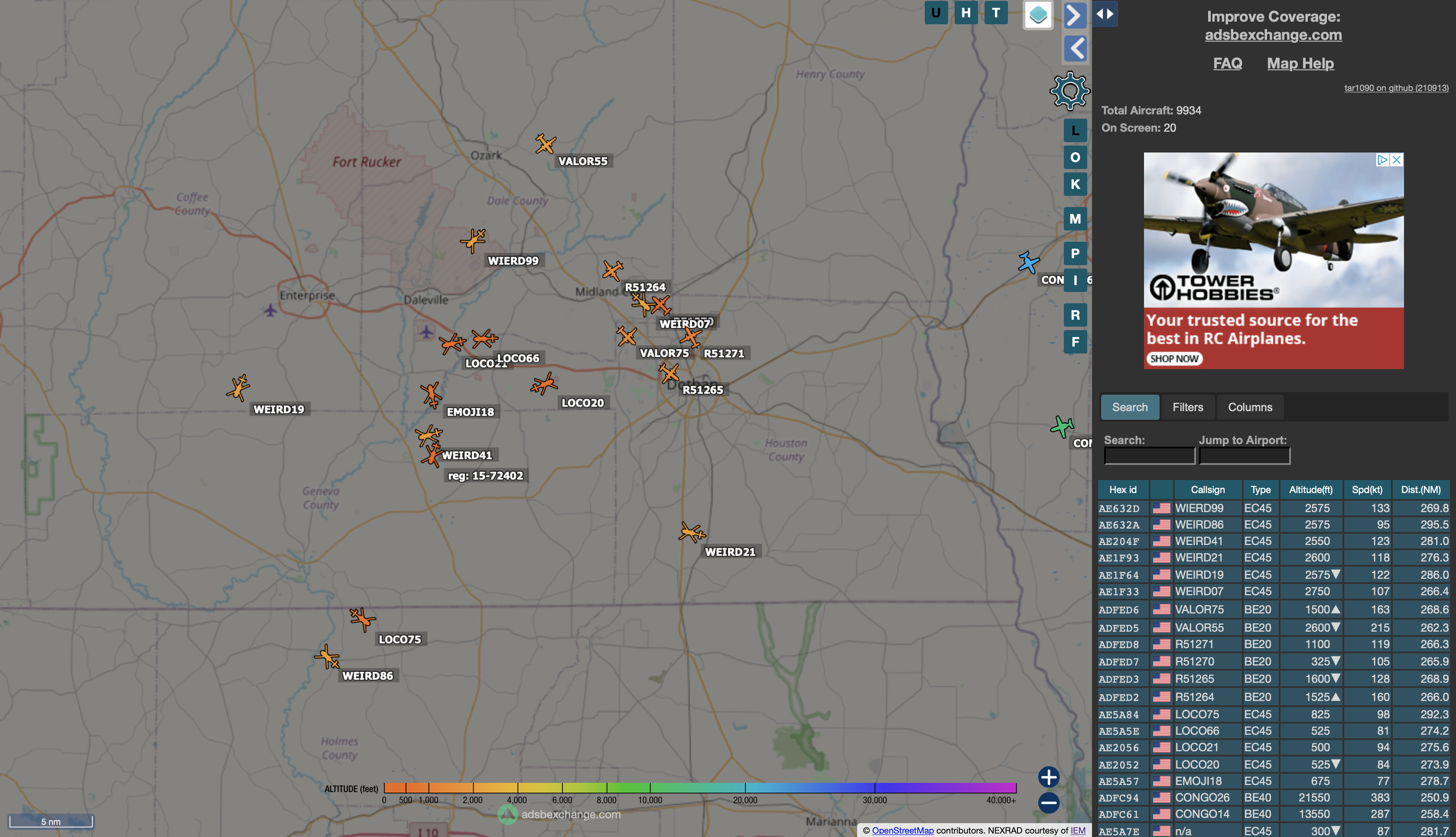The image size is (1456, 837).
Task: Zoom out with the minus button
Action: 1049,802
